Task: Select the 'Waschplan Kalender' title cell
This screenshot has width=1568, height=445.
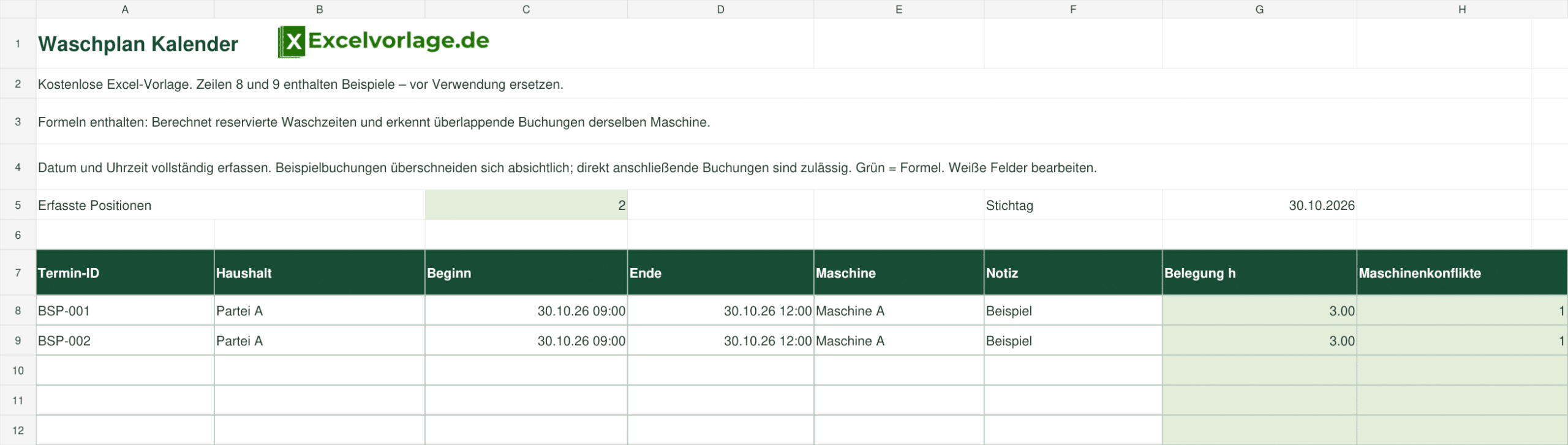Action: 138,44
